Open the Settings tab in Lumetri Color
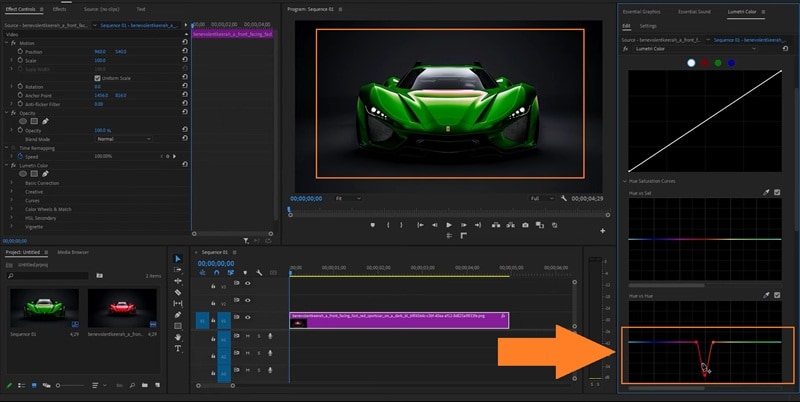This screenshot has height=402, width=800. (649, 26)
